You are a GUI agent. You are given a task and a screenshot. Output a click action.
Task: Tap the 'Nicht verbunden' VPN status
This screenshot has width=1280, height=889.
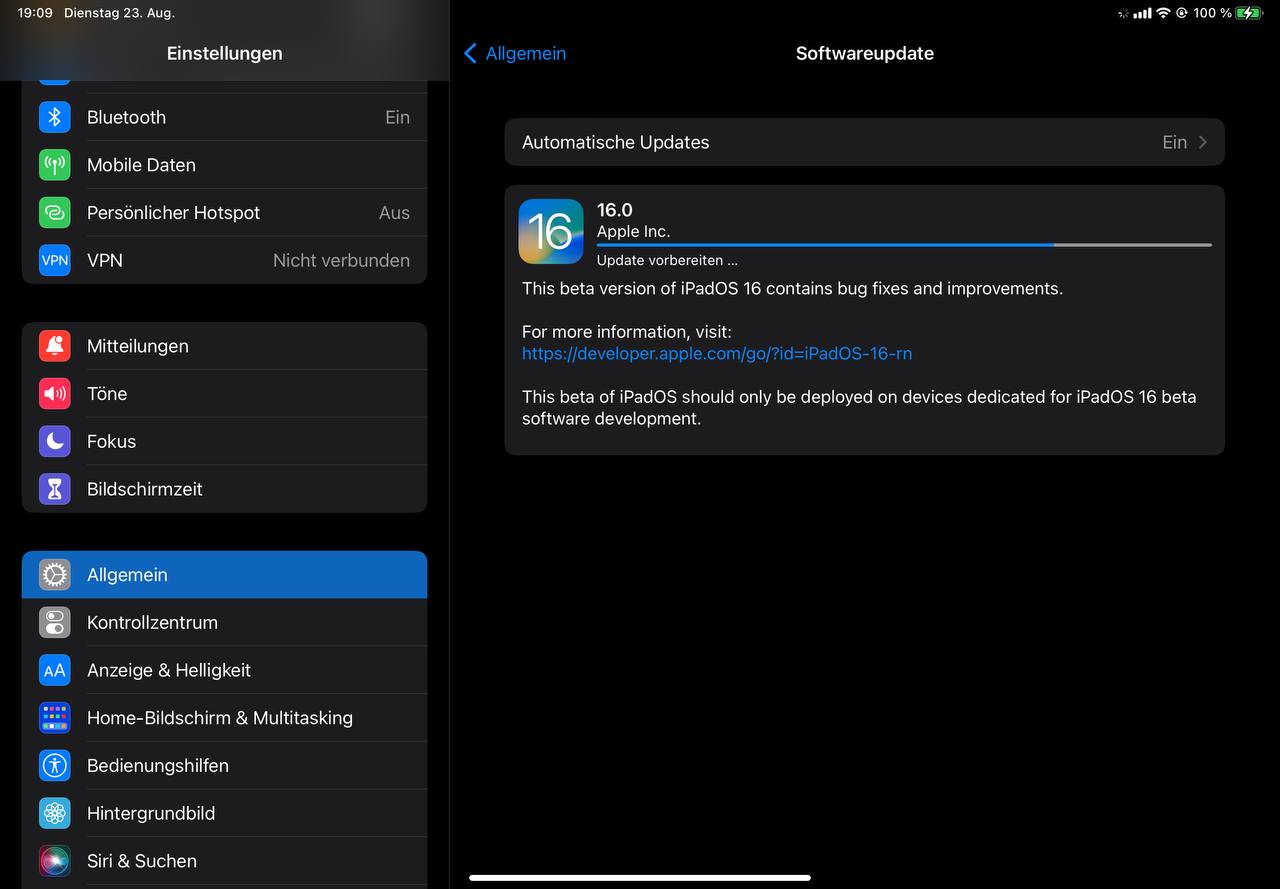click(x=341, y=260)
